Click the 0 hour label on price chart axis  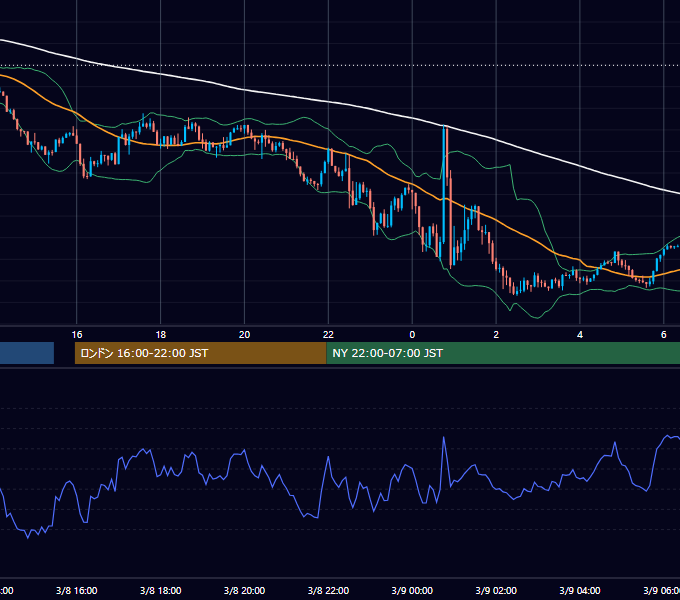[412, 335]
